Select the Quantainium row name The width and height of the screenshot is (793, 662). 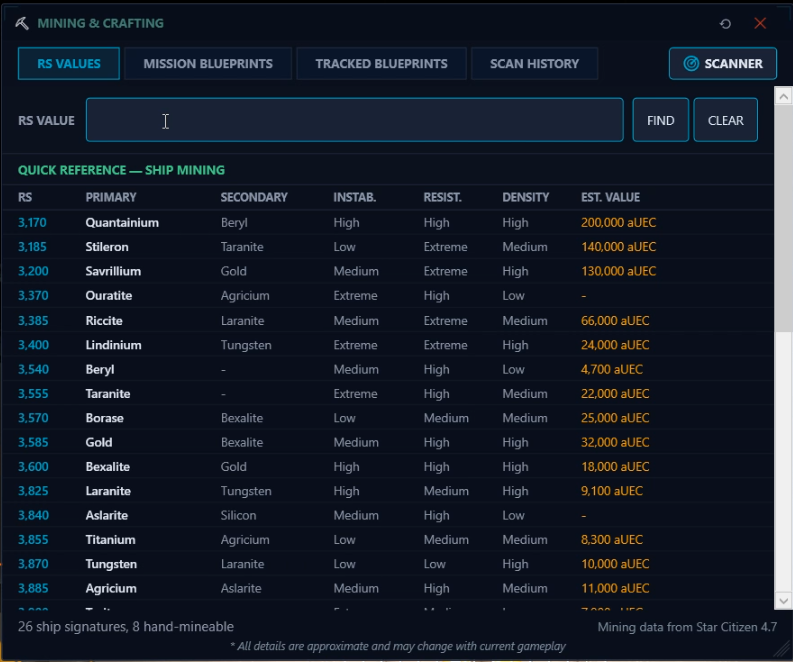coord(122,223)
